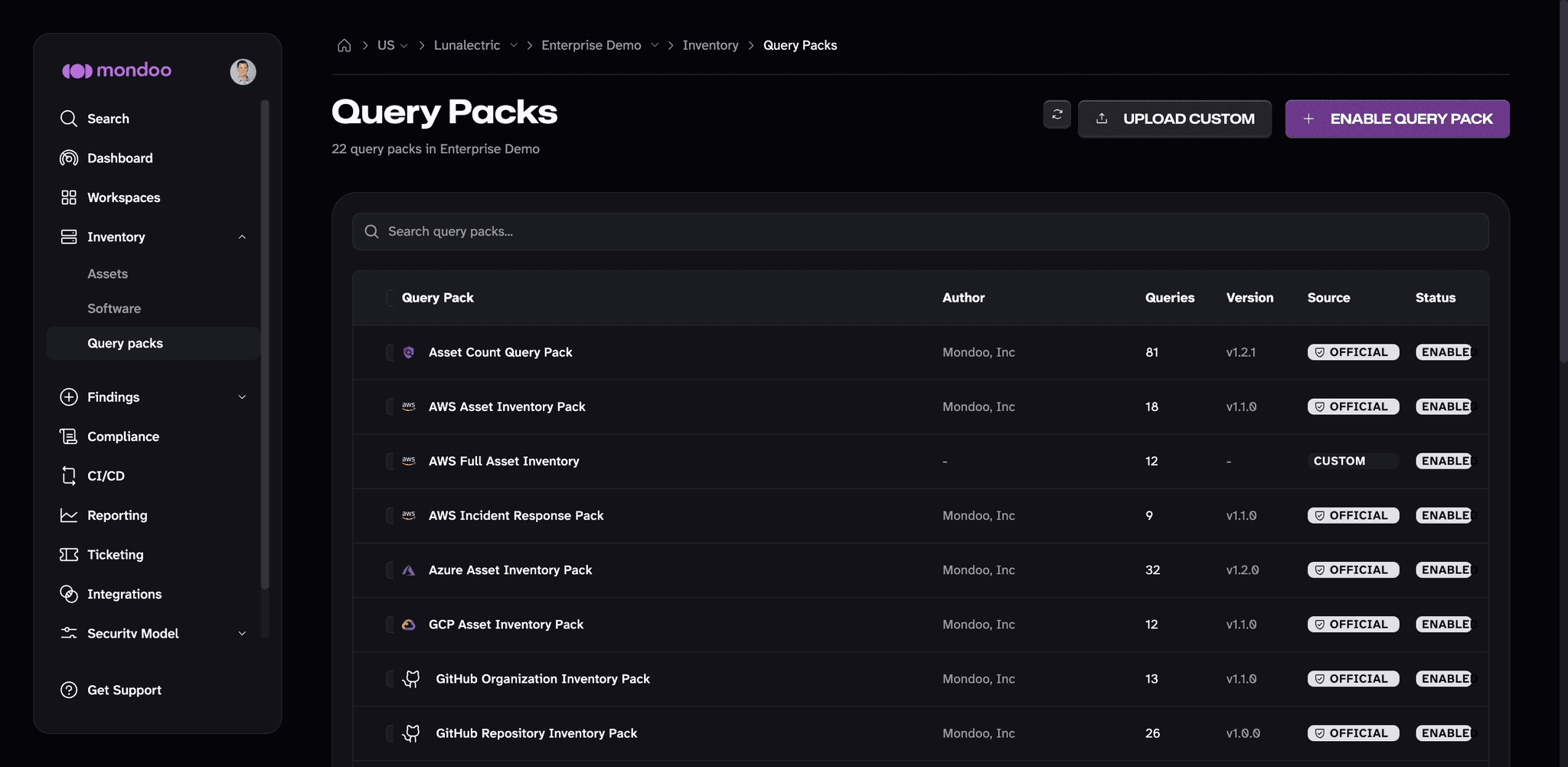Click the Mondoo logo
This screenshot has height=767, width=1568.
pyautogui.click(x=116, y=70)
